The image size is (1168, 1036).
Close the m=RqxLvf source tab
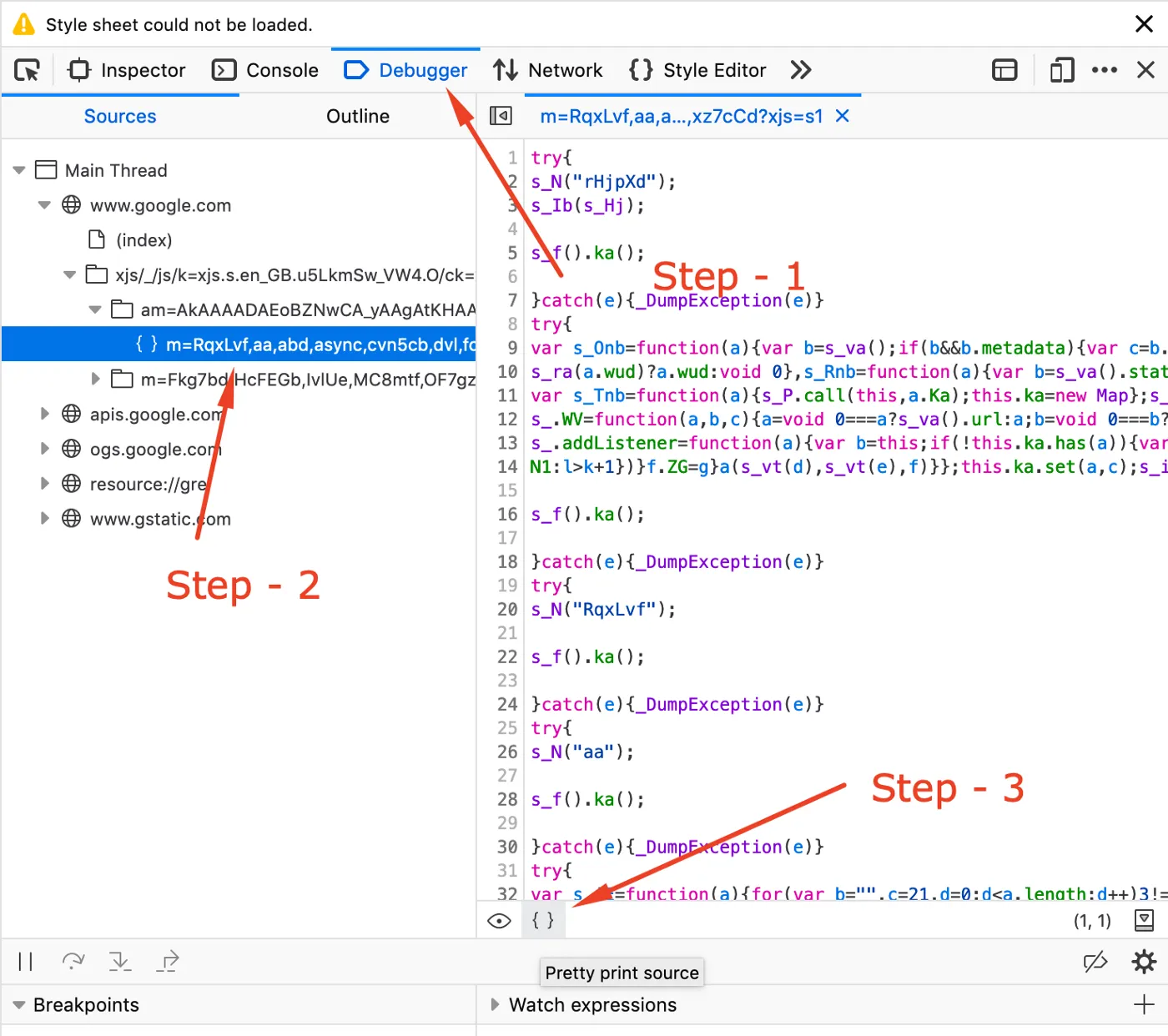(x=843, y=116)
